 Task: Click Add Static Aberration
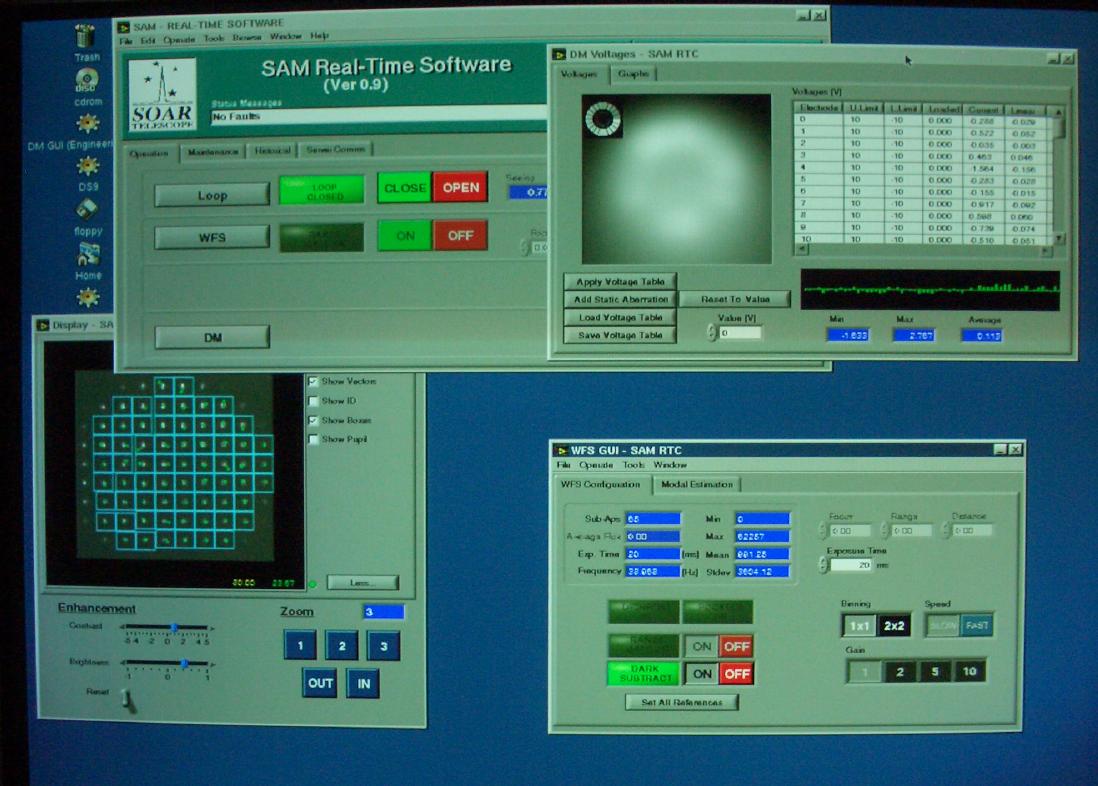point(620,299)
